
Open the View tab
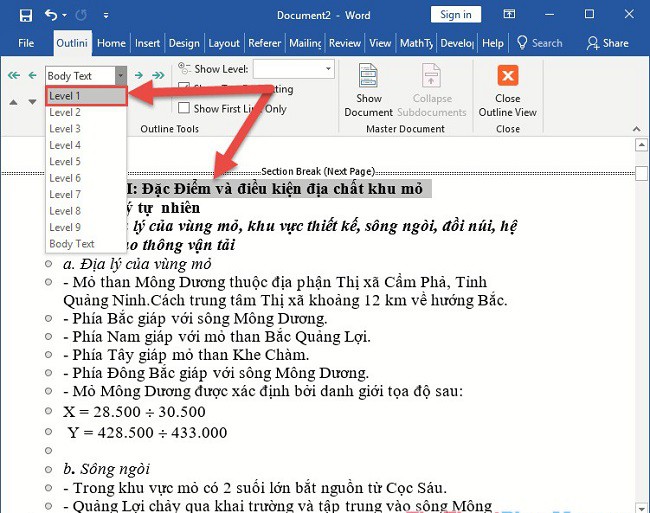click(x=380, y=43)
